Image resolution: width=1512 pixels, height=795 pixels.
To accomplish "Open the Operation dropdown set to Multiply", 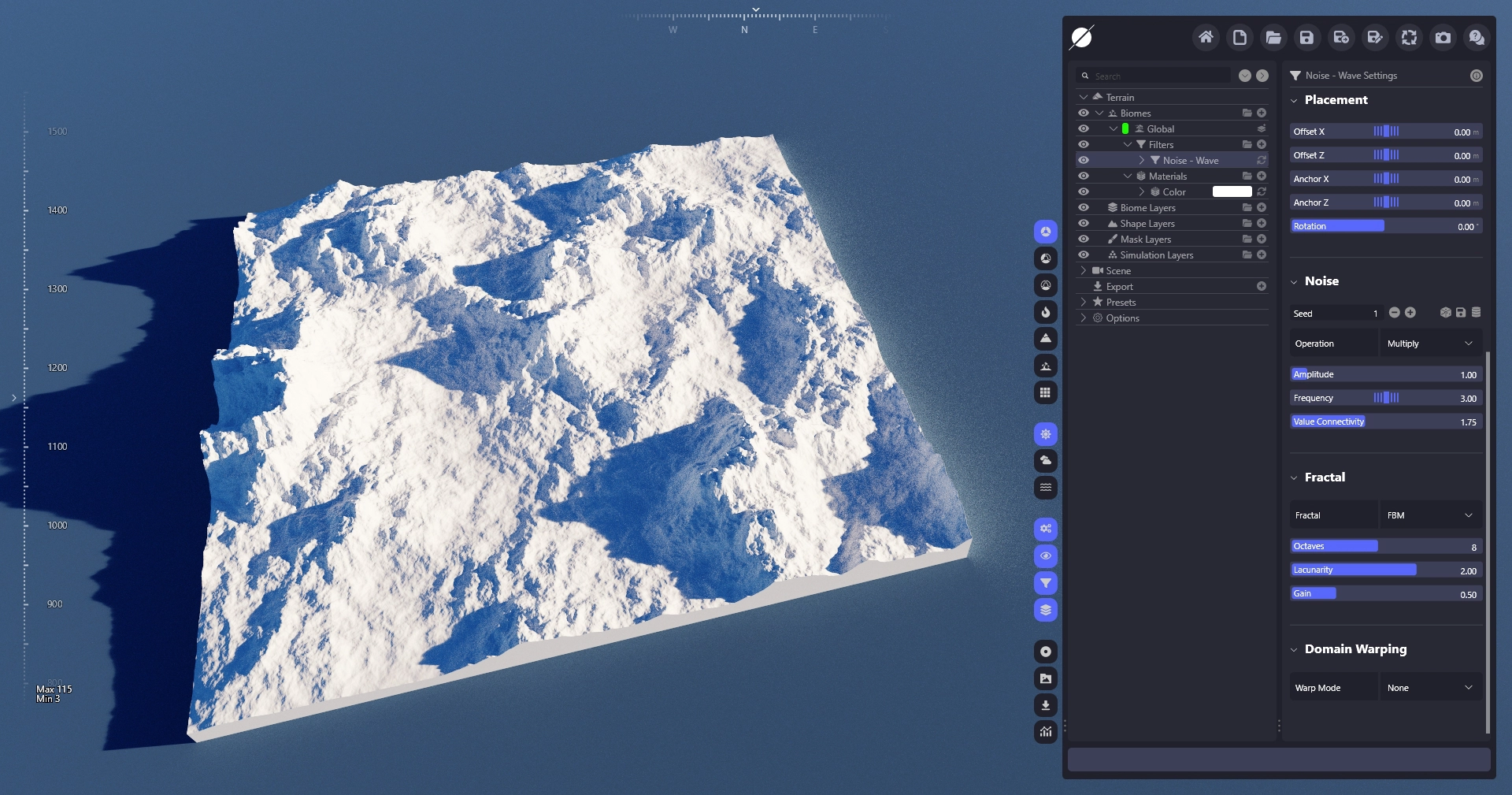I will [1429, 344].
